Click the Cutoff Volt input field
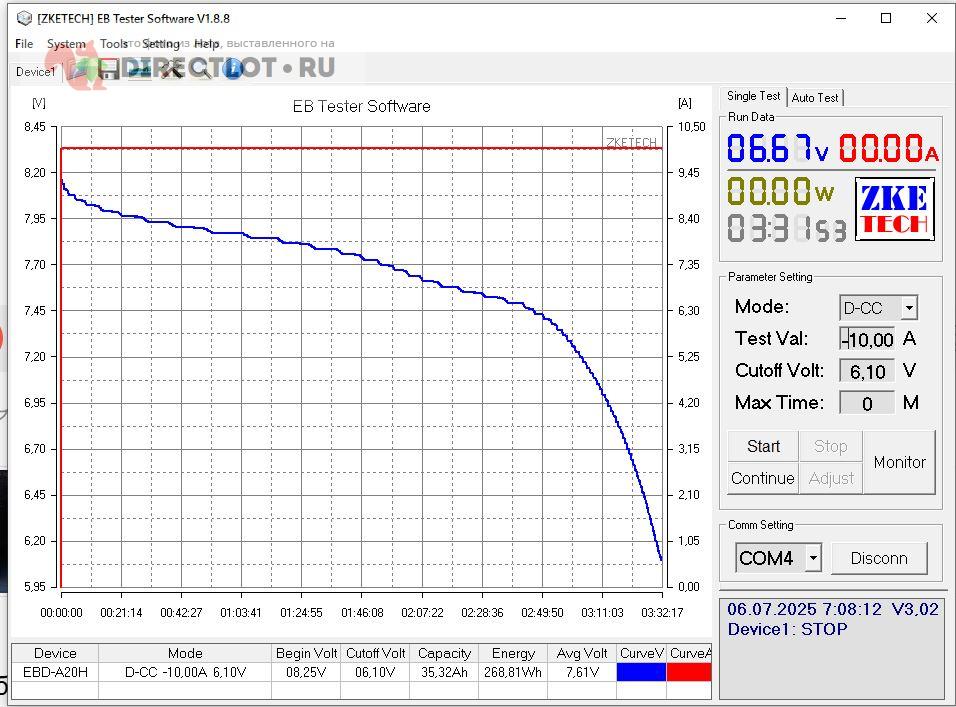The image size is (956, 707). pos(866,372)
